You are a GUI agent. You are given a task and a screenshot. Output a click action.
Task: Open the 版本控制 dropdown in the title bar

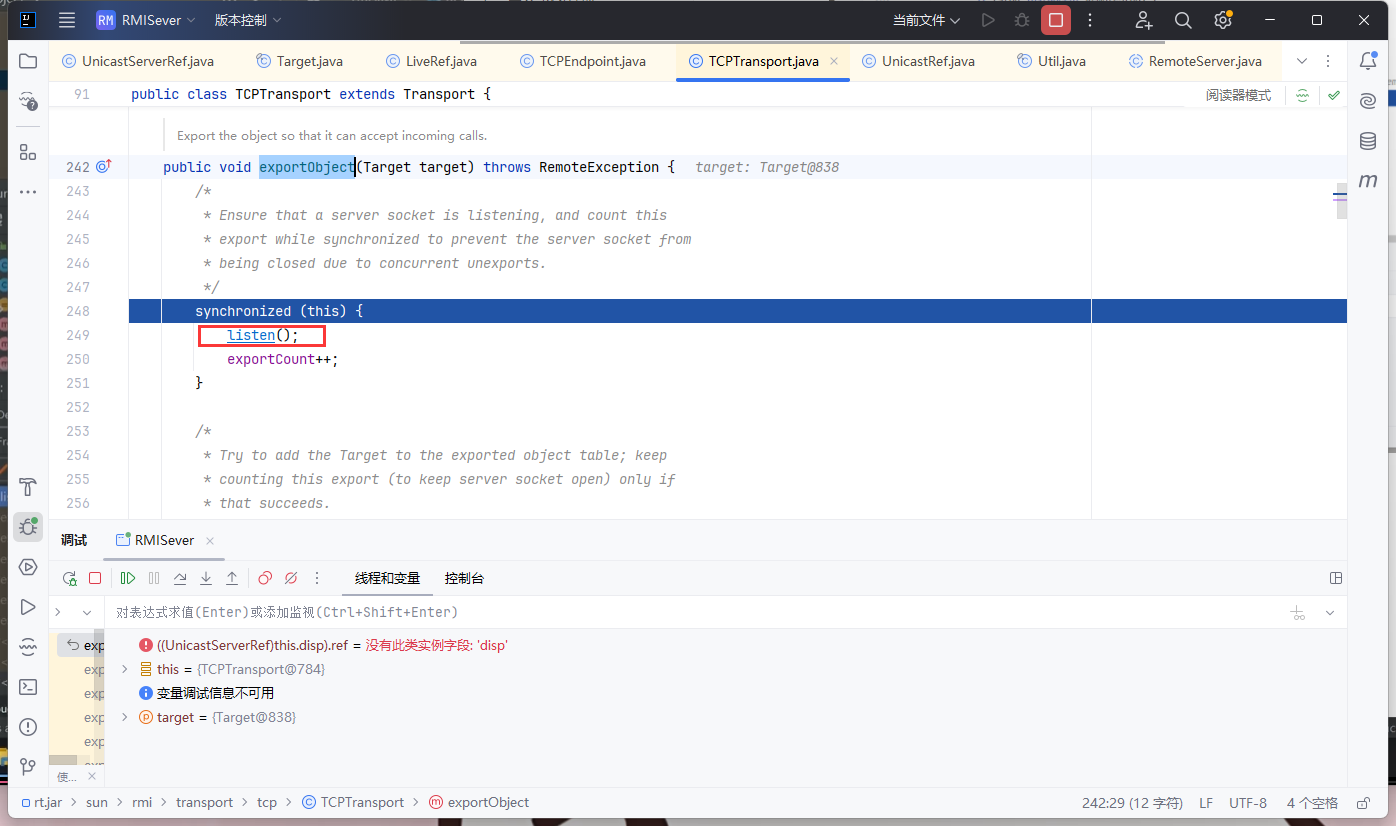[247, 20]
